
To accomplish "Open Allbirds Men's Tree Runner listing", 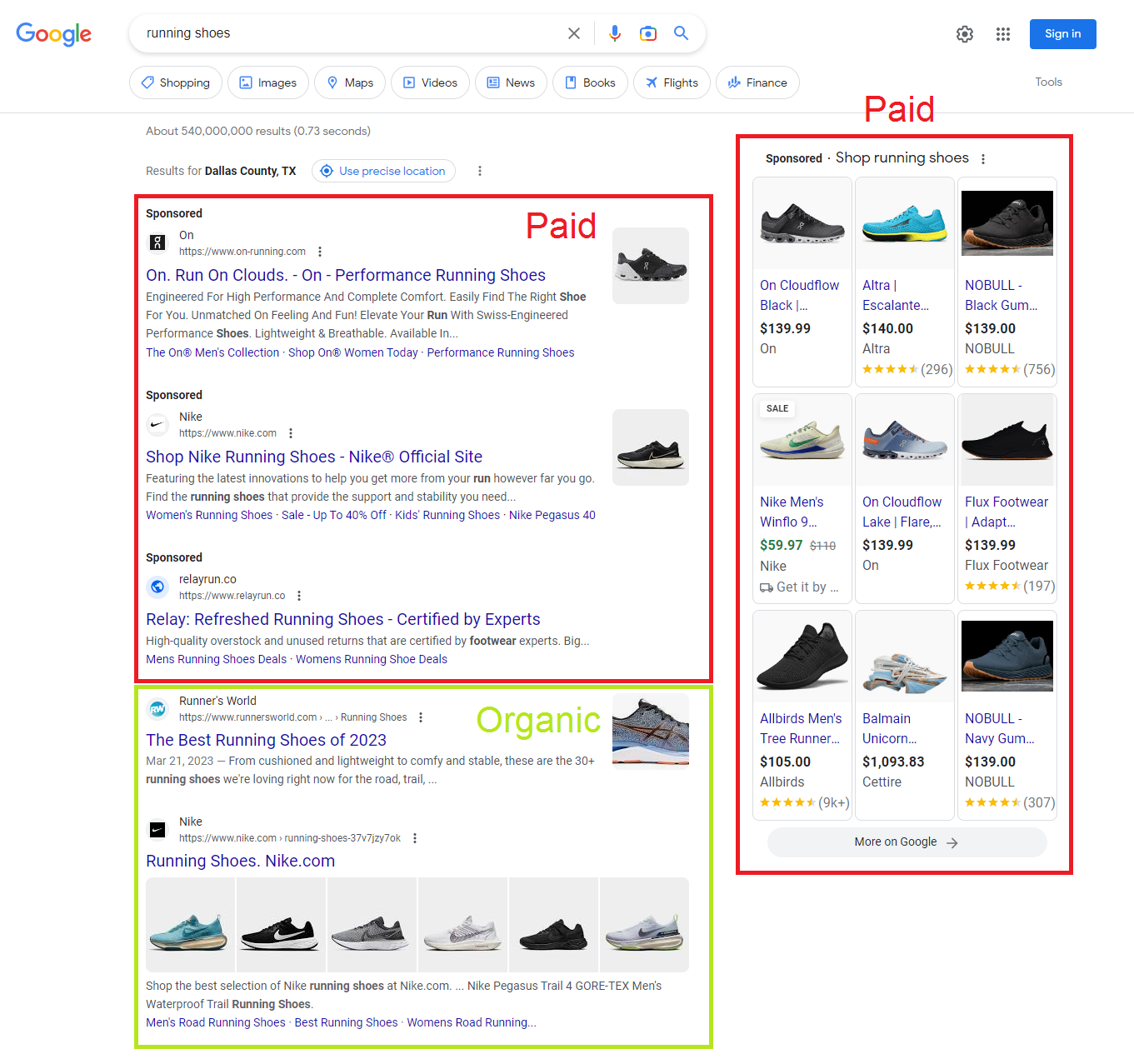I will pos(802,715).
